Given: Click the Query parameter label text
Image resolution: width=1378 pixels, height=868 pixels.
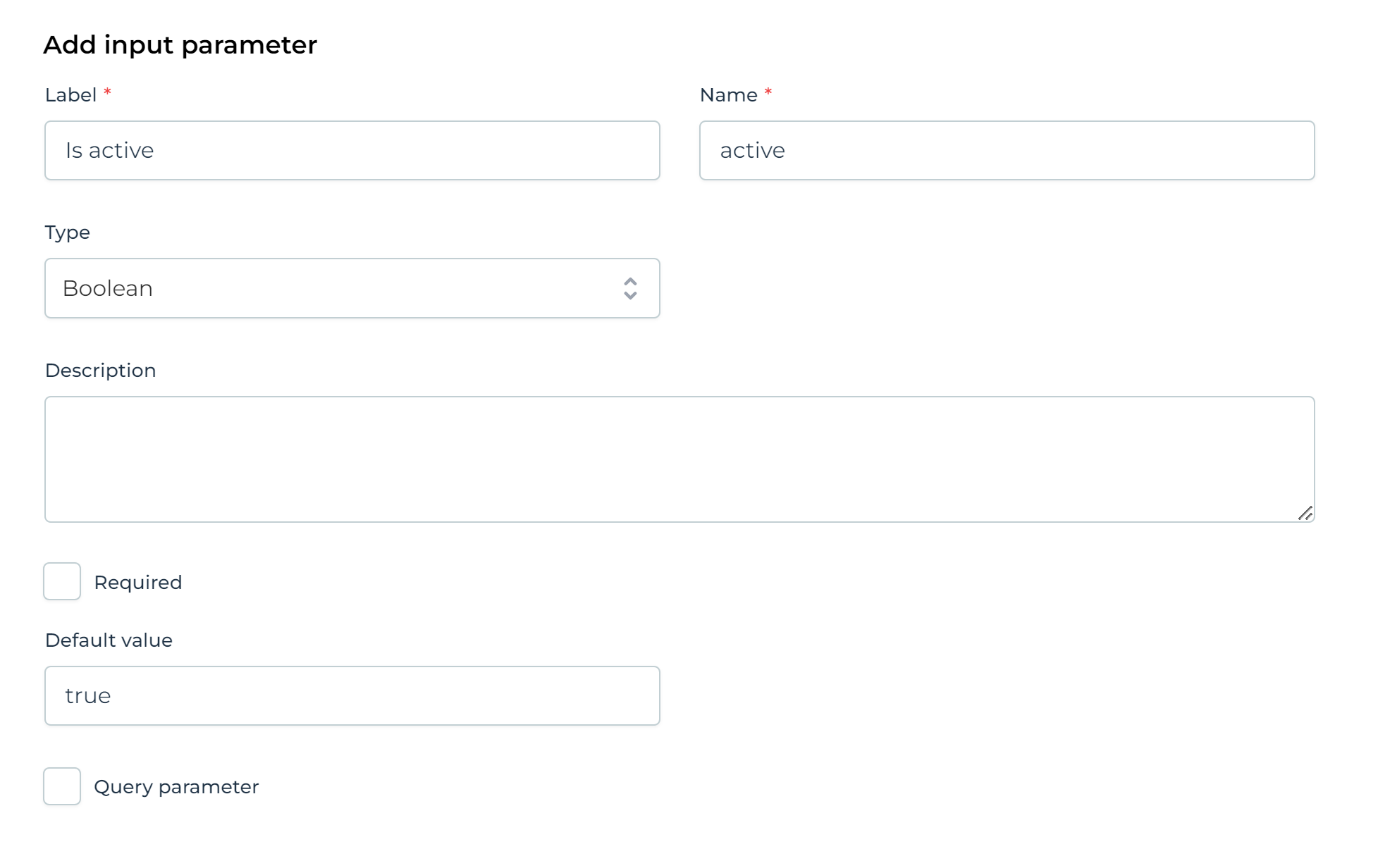Looking at the screenshot, I should (x=177, y=786).
